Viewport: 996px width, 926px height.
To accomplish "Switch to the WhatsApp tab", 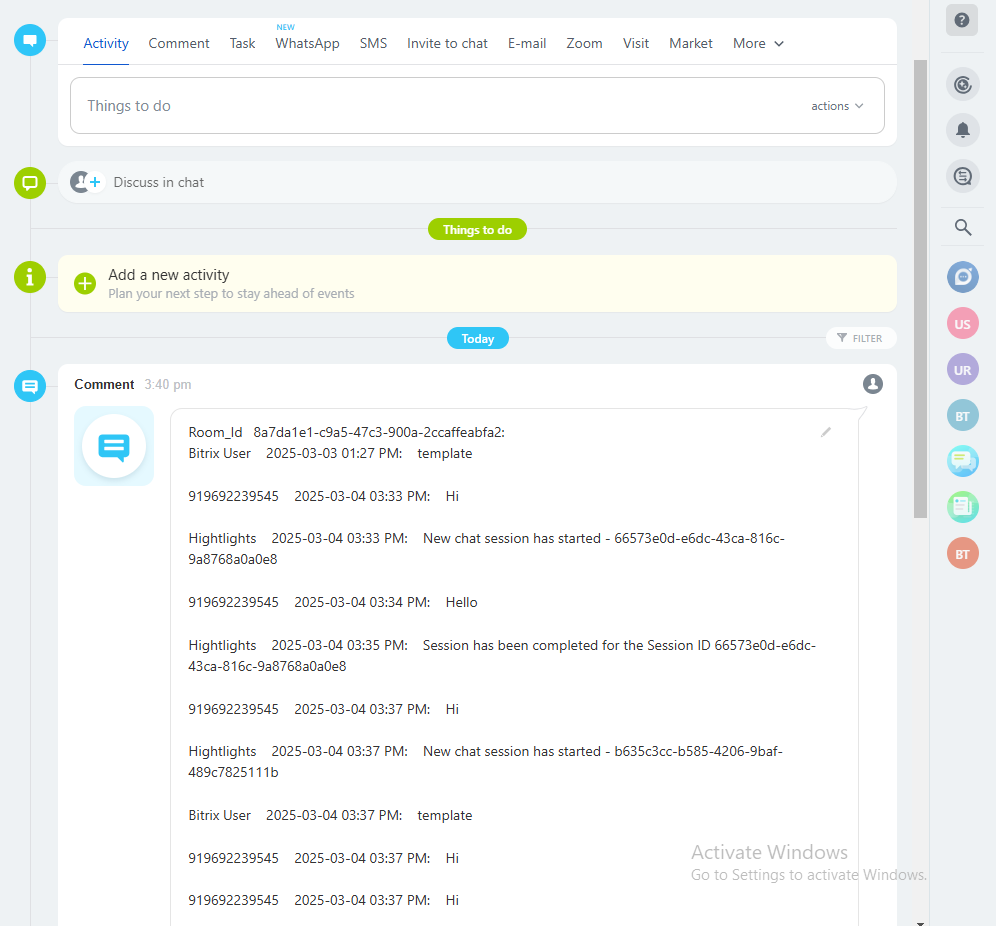I will pyautogui.click(x=307, y=43).
